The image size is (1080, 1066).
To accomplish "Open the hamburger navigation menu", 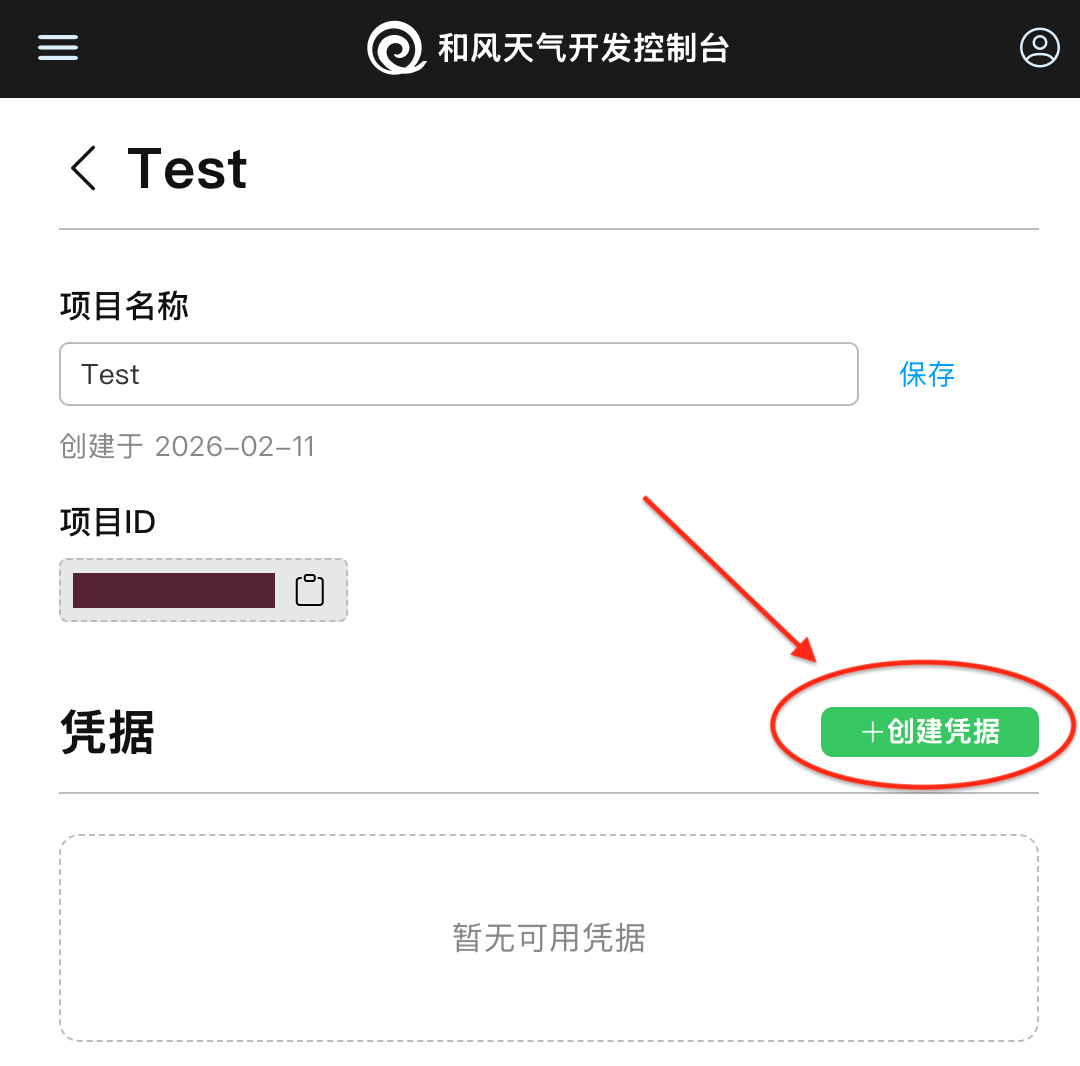I will click(58, 47).
